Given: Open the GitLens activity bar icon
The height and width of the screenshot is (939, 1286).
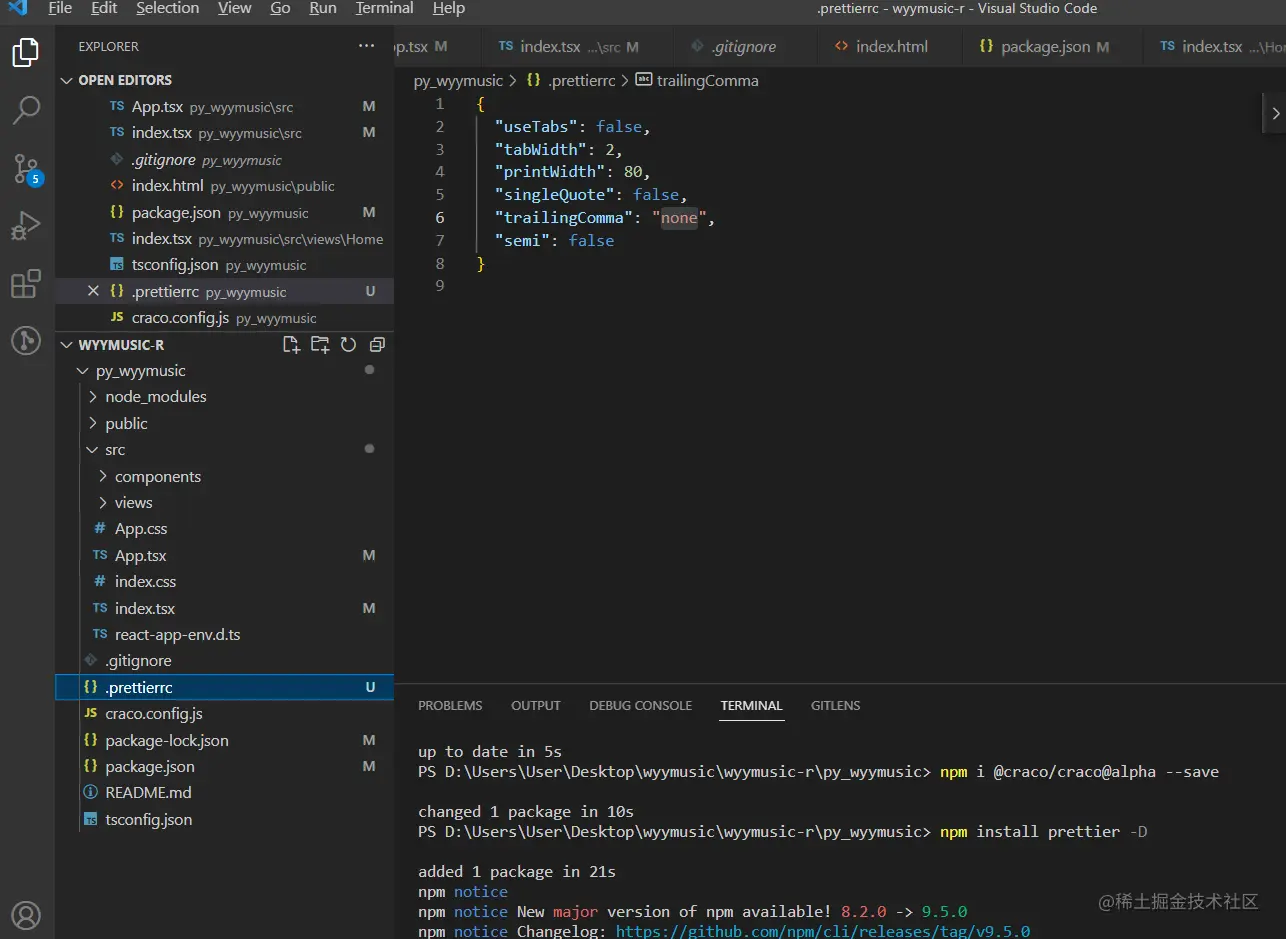Looking at the screenshot, I should tap(26, 341).
